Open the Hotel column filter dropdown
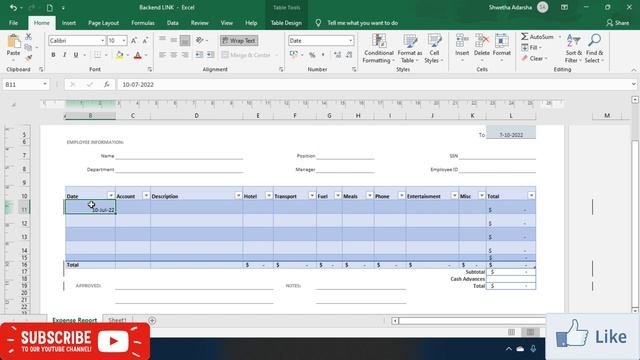The height and width of the screenshot is (360, 640). point(269,196)
